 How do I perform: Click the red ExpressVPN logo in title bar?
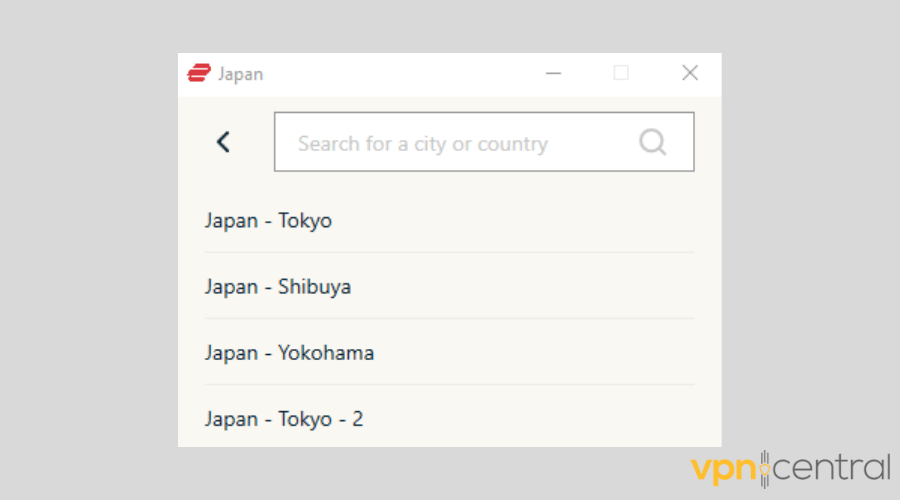click(198, 73)
